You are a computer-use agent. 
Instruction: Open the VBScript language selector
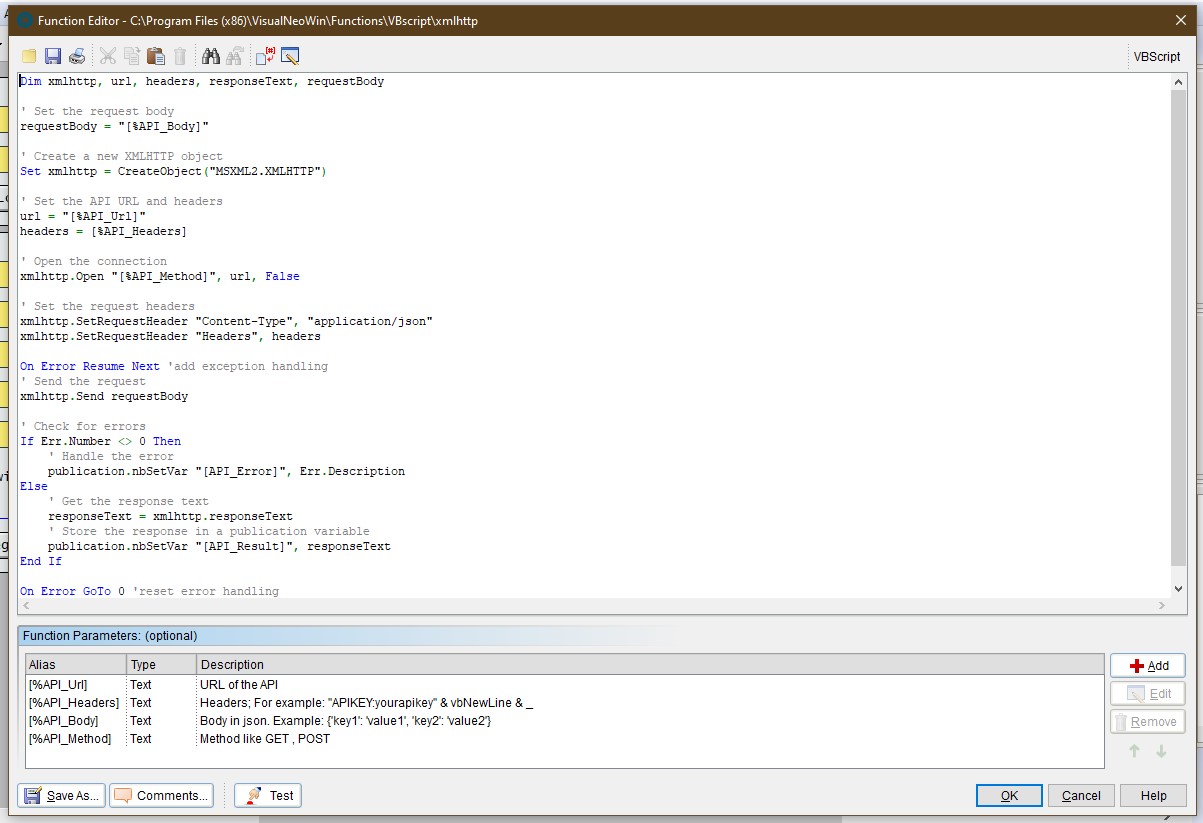click(1156, 57)
